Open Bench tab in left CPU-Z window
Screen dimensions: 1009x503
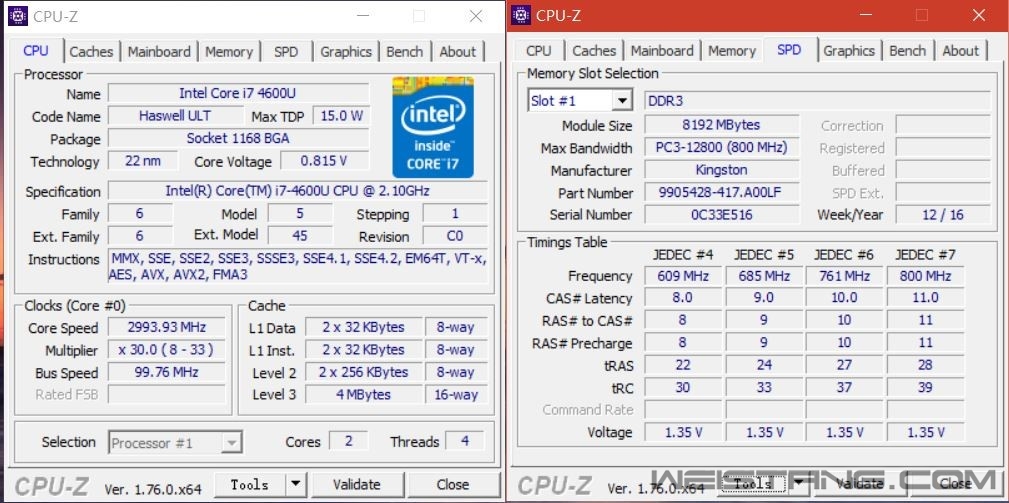click(x=405, y=51)
